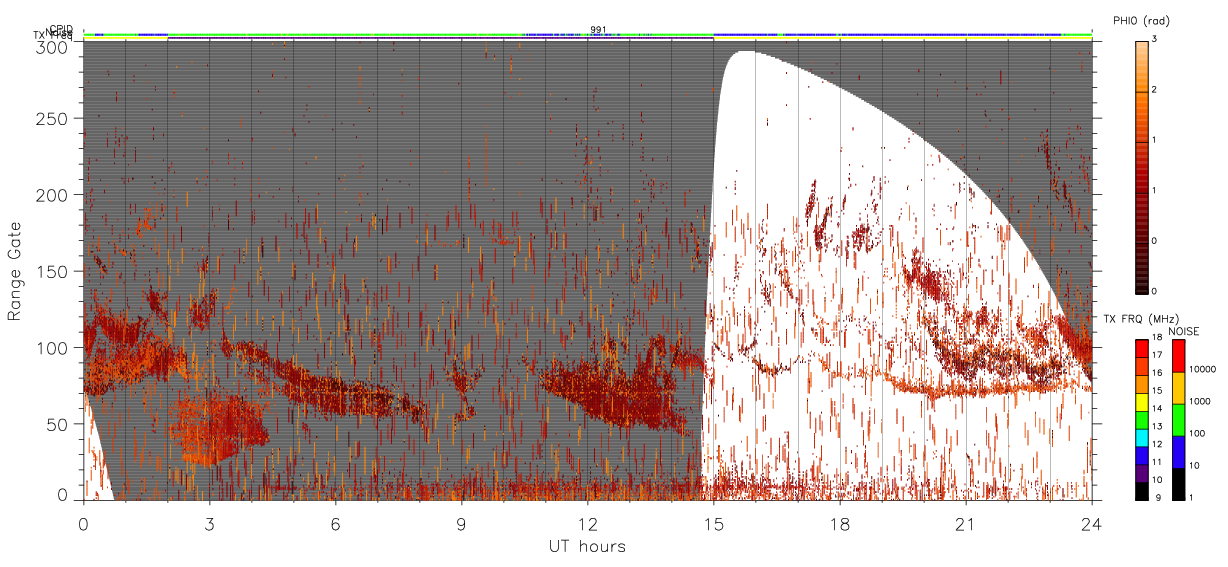
Task: Click the "UT hours" x-axis title
Action: coord(587,547)
